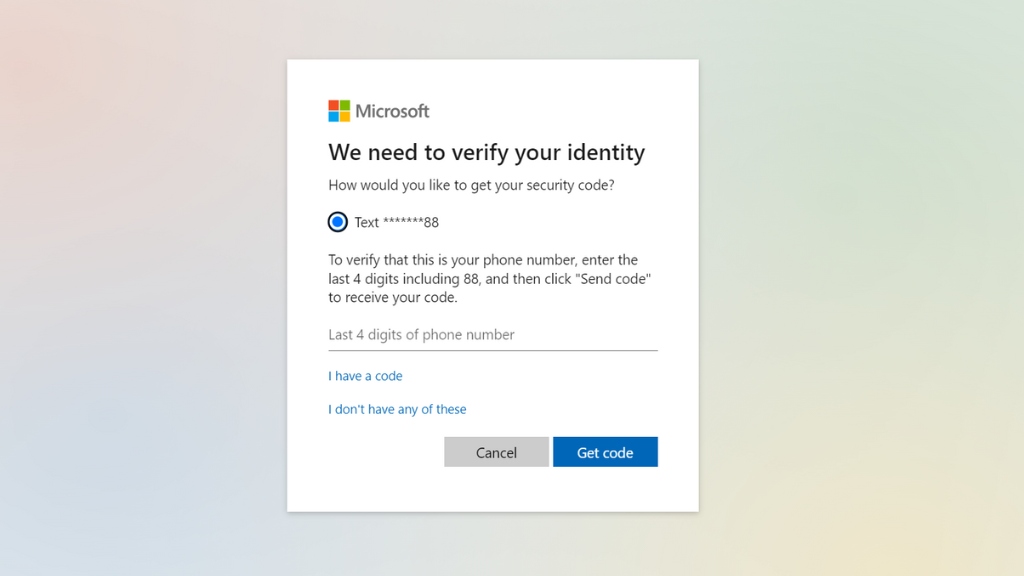Click the "How would you like" question text
Viewport: 1024px width, 576px height.
pos(471,185)
